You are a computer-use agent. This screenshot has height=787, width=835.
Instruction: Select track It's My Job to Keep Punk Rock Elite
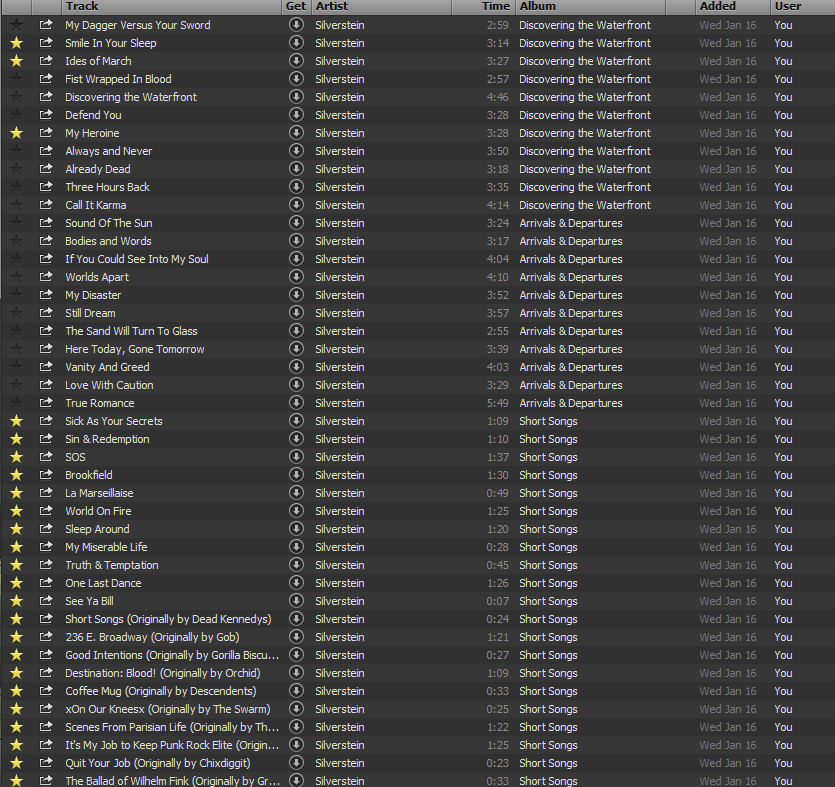[x=172, y=745]
